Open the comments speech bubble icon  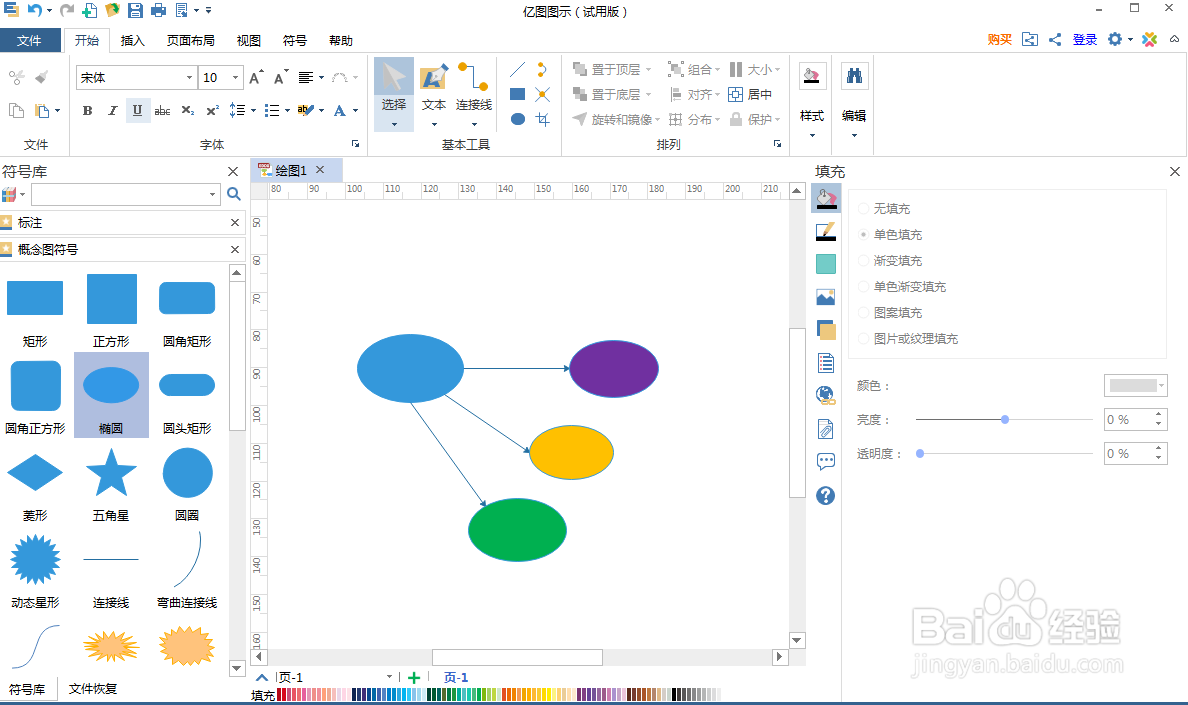[826, 461]
